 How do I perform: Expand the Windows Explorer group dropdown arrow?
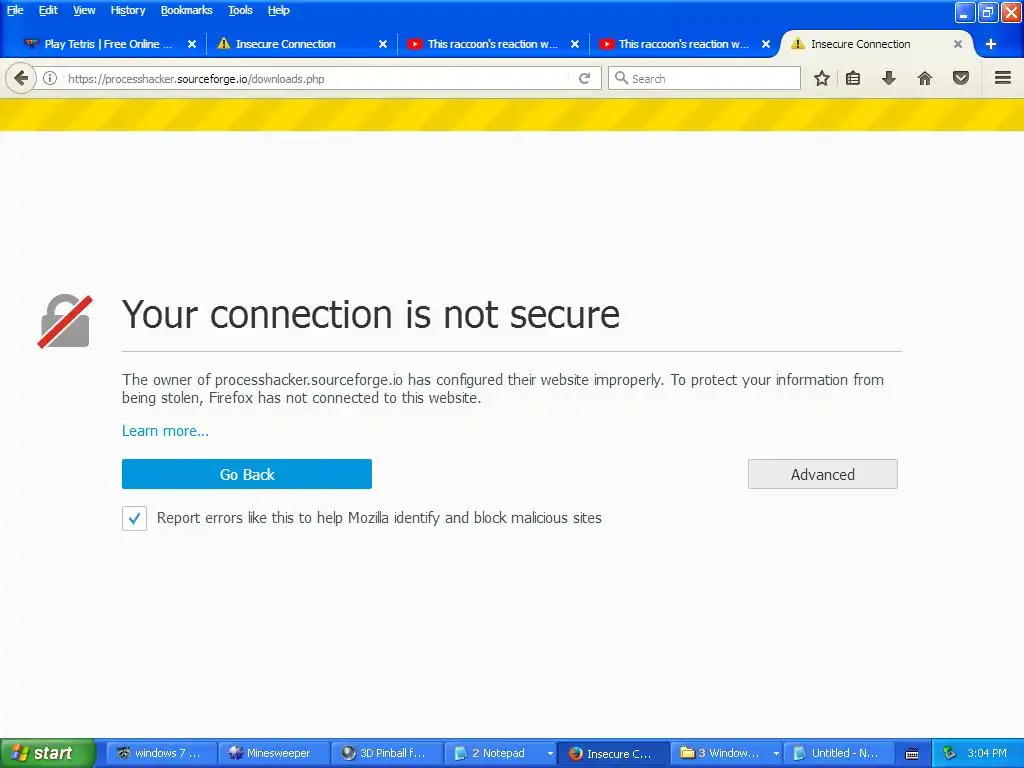click(776, 754)
